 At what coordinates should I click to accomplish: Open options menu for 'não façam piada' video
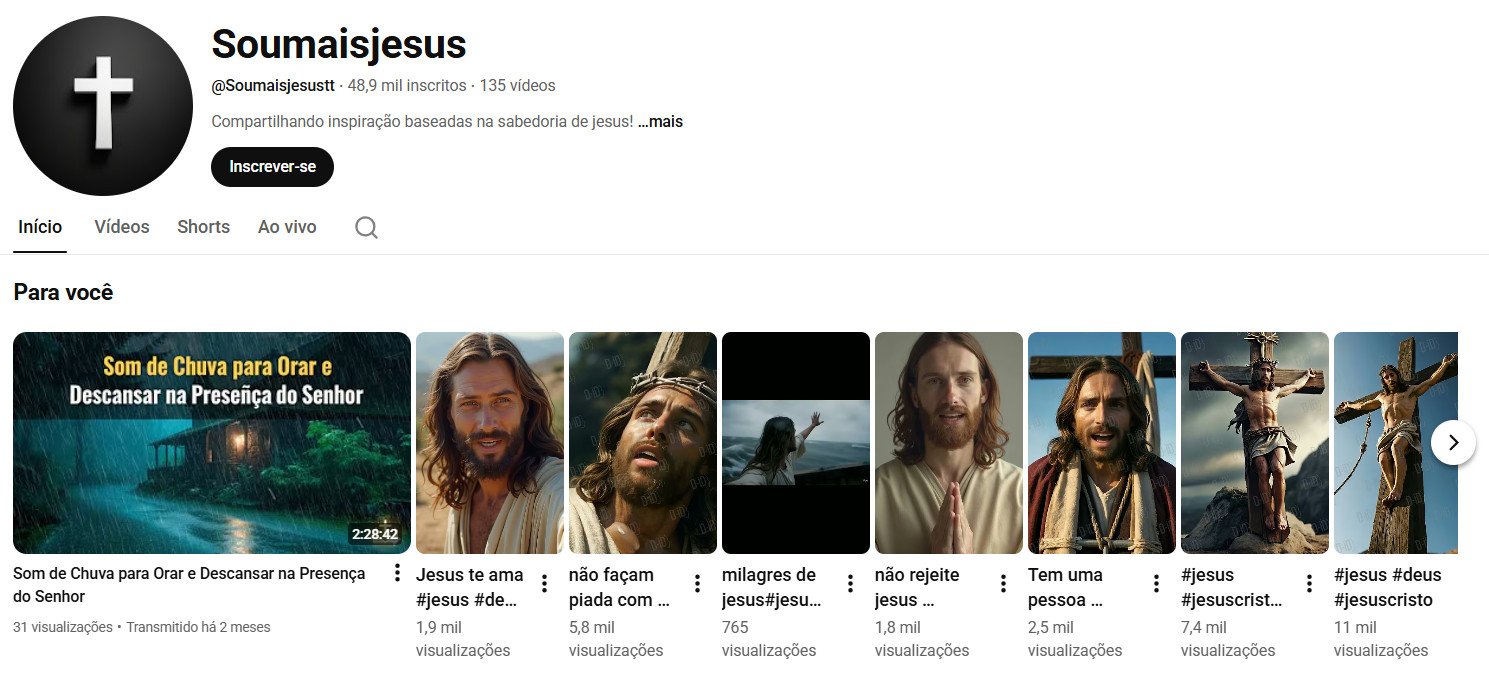click(x=697, y=581)
